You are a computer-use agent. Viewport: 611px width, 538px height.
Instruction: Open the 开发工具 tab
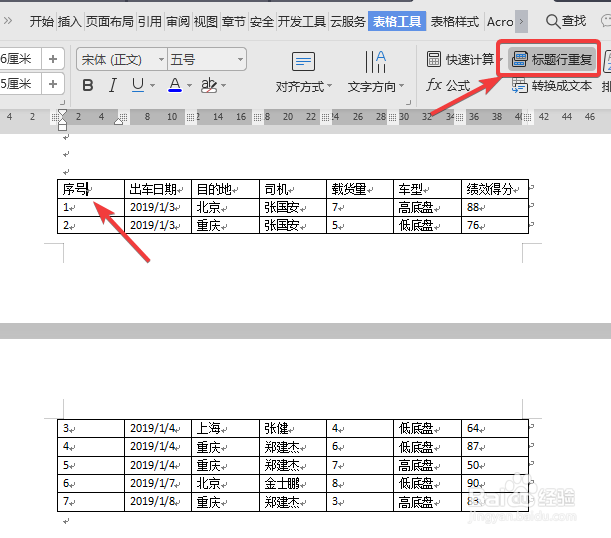(x=302, y=21)
